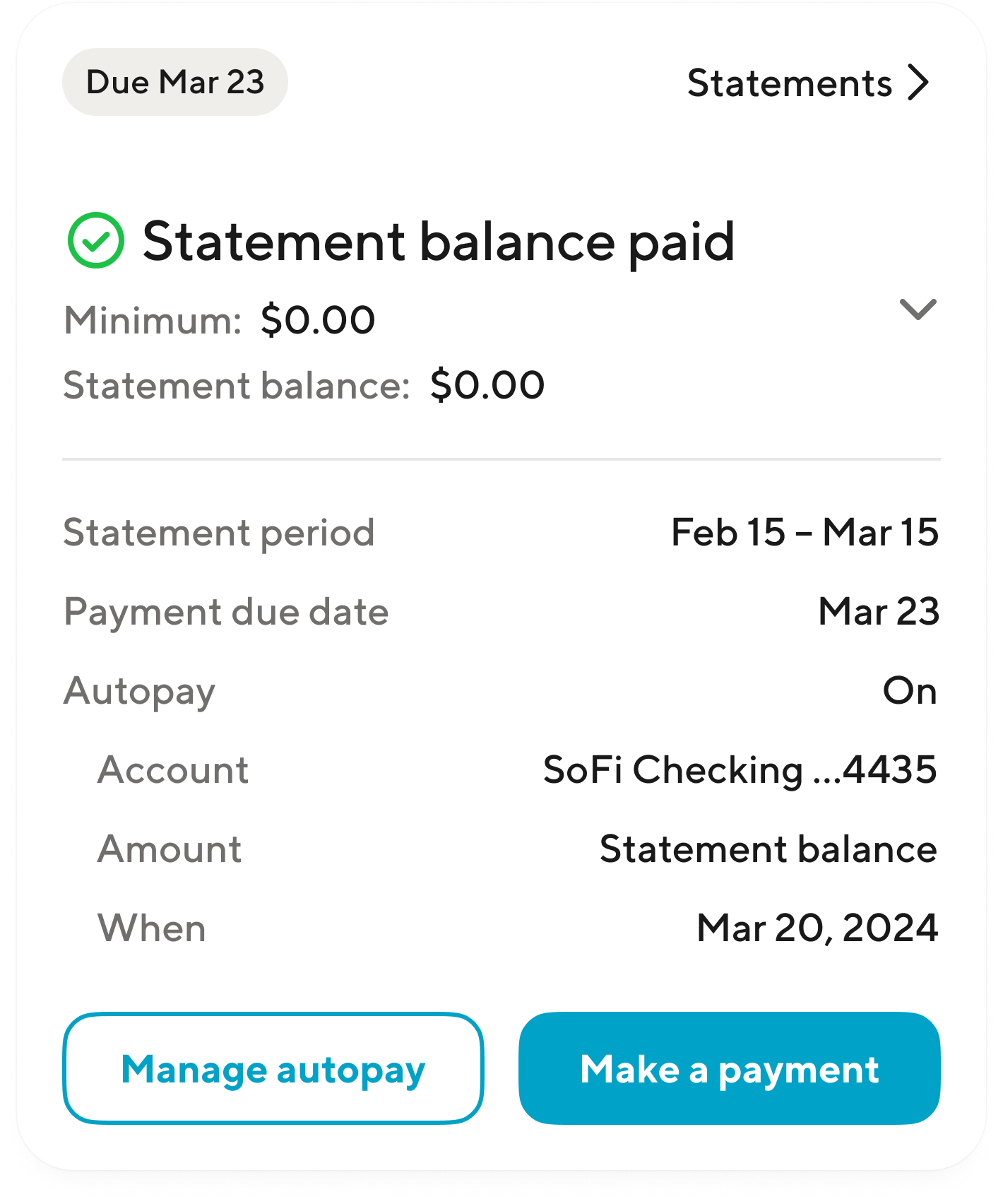The width and height of the screenshot is (1003, 1204).
Task: Click the Statement period label
Action: coord(219,533)
